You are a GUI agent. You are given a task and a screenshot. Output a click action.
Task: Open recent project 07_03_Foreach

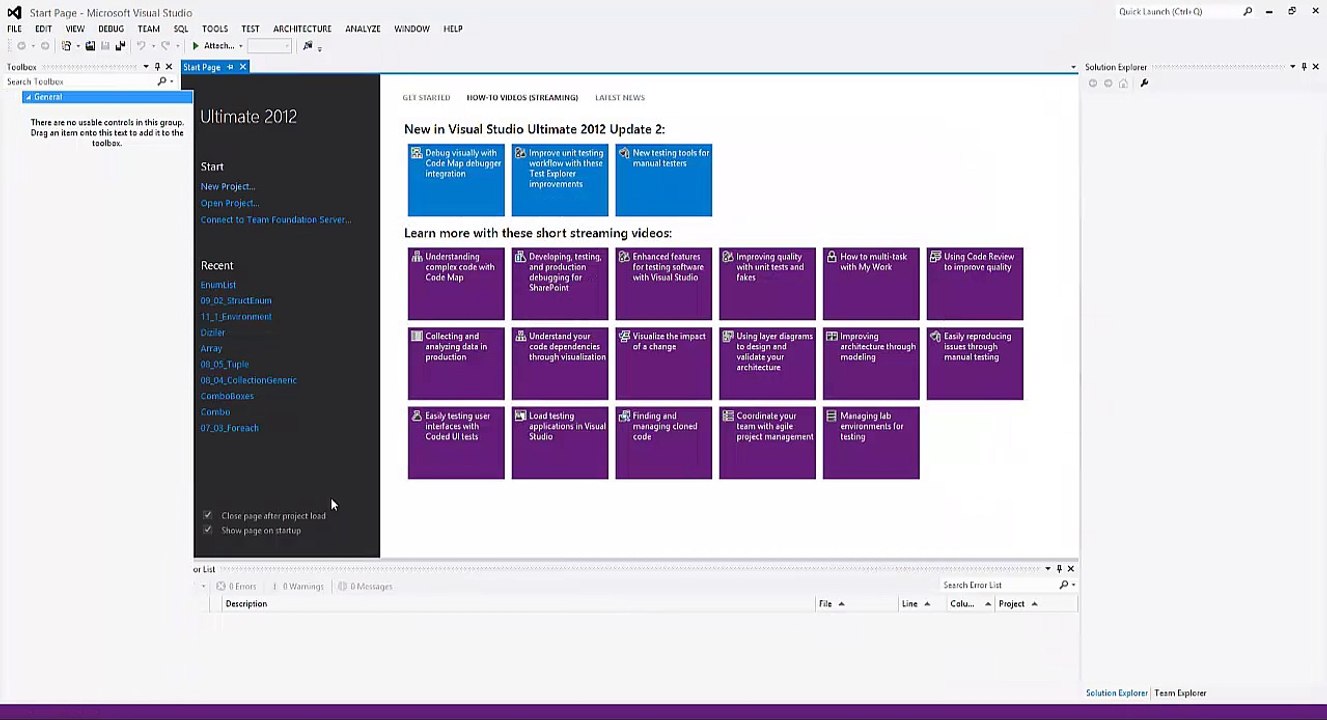point(230,428)
